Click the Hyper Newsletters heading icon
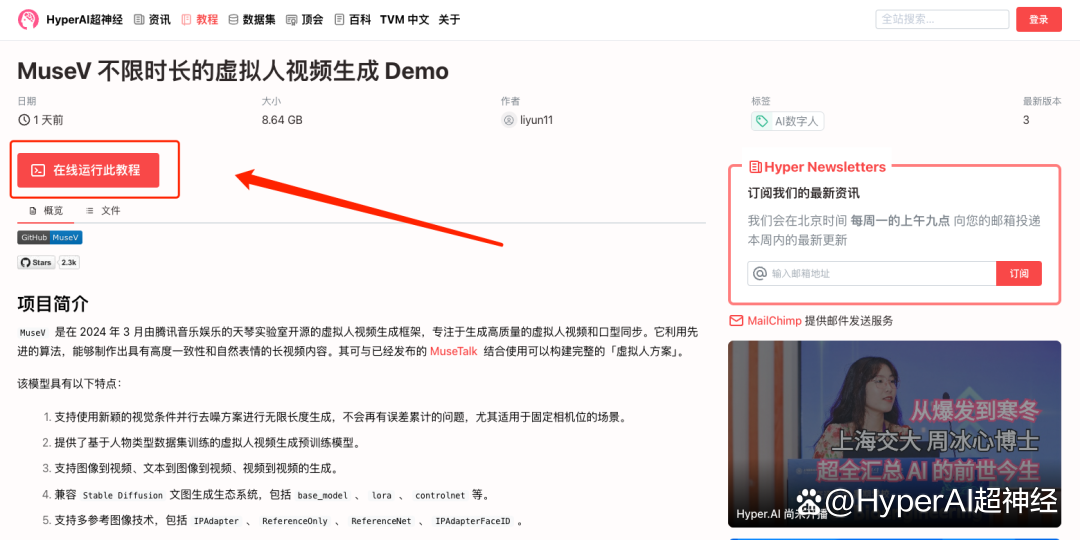 click(756, 167)
